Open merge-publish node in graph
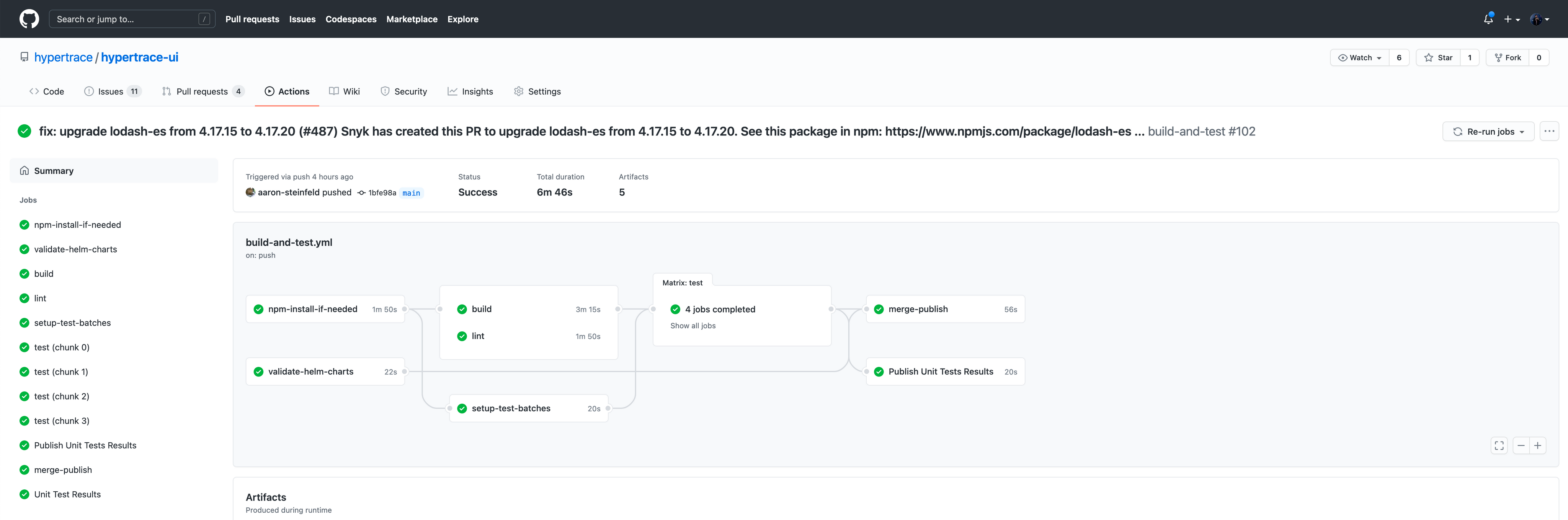1568x520 pixels. 945,309
